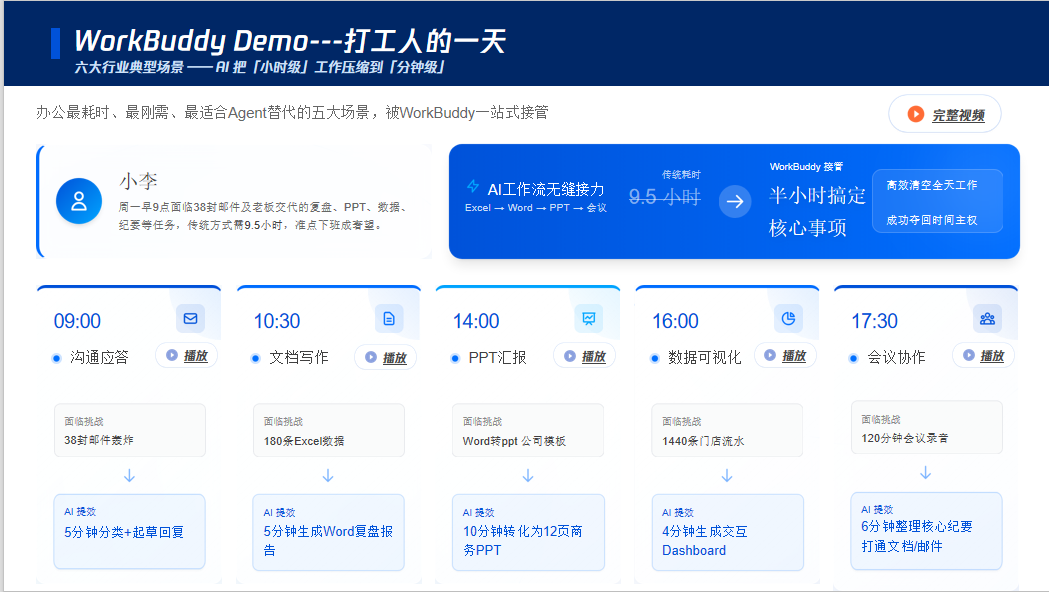The image size is (1049, 592).
Task: Play the 完整视频 full video
Action: 945,114
